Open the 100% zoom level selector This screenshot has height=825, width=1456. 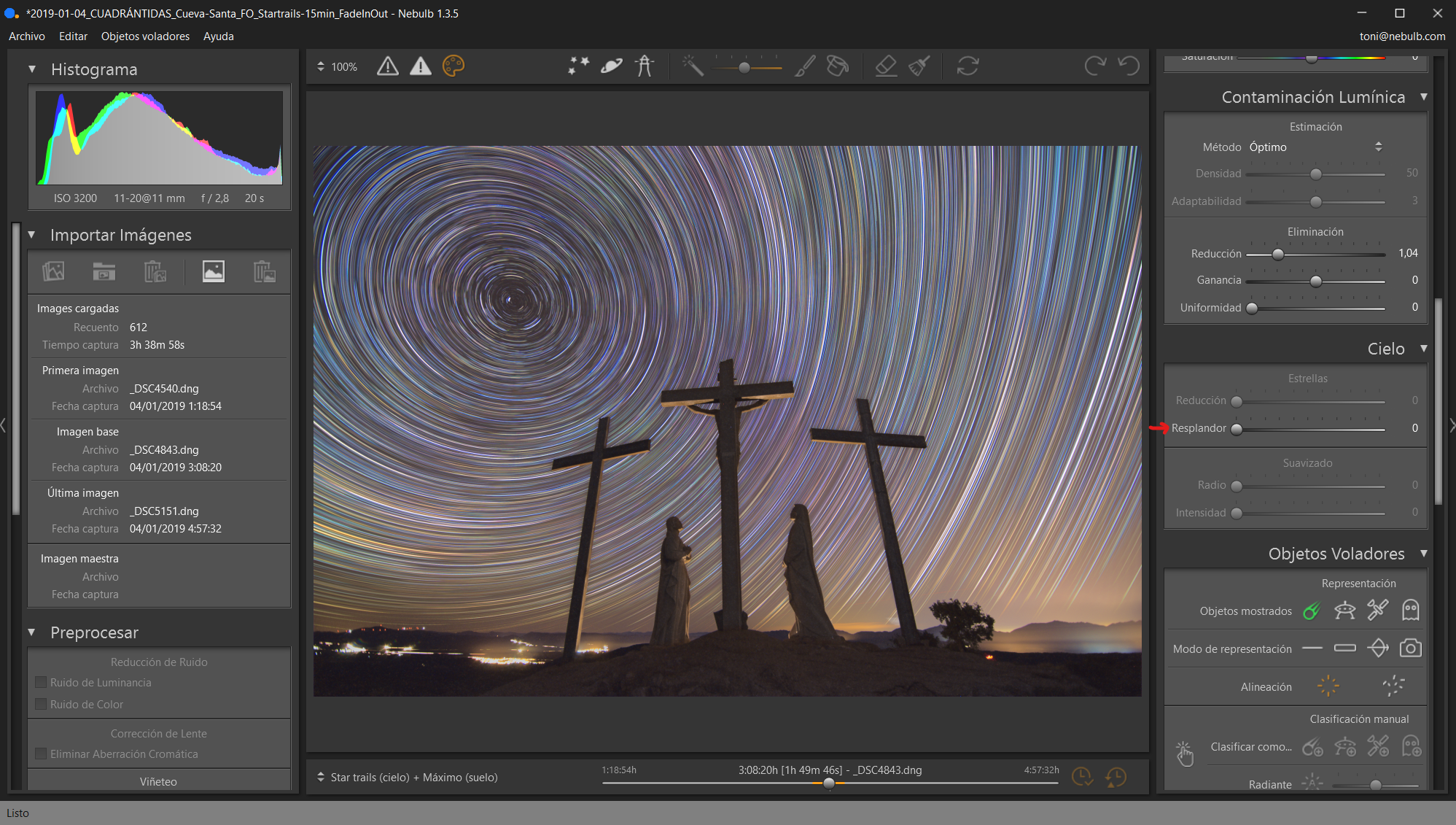(337, 66)
